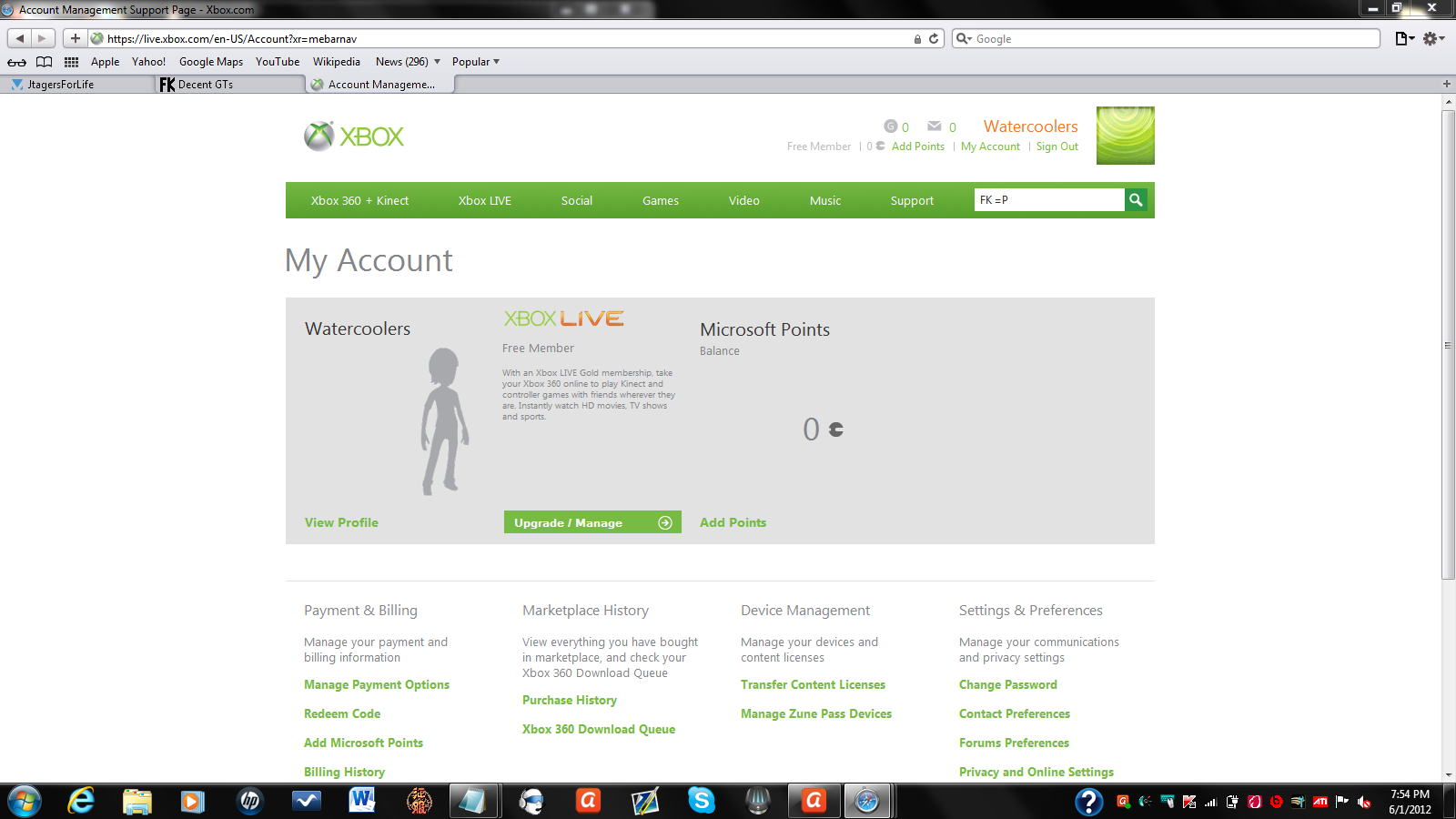Click the Change Password link

pyautogui.click(x=1008, y=684)
